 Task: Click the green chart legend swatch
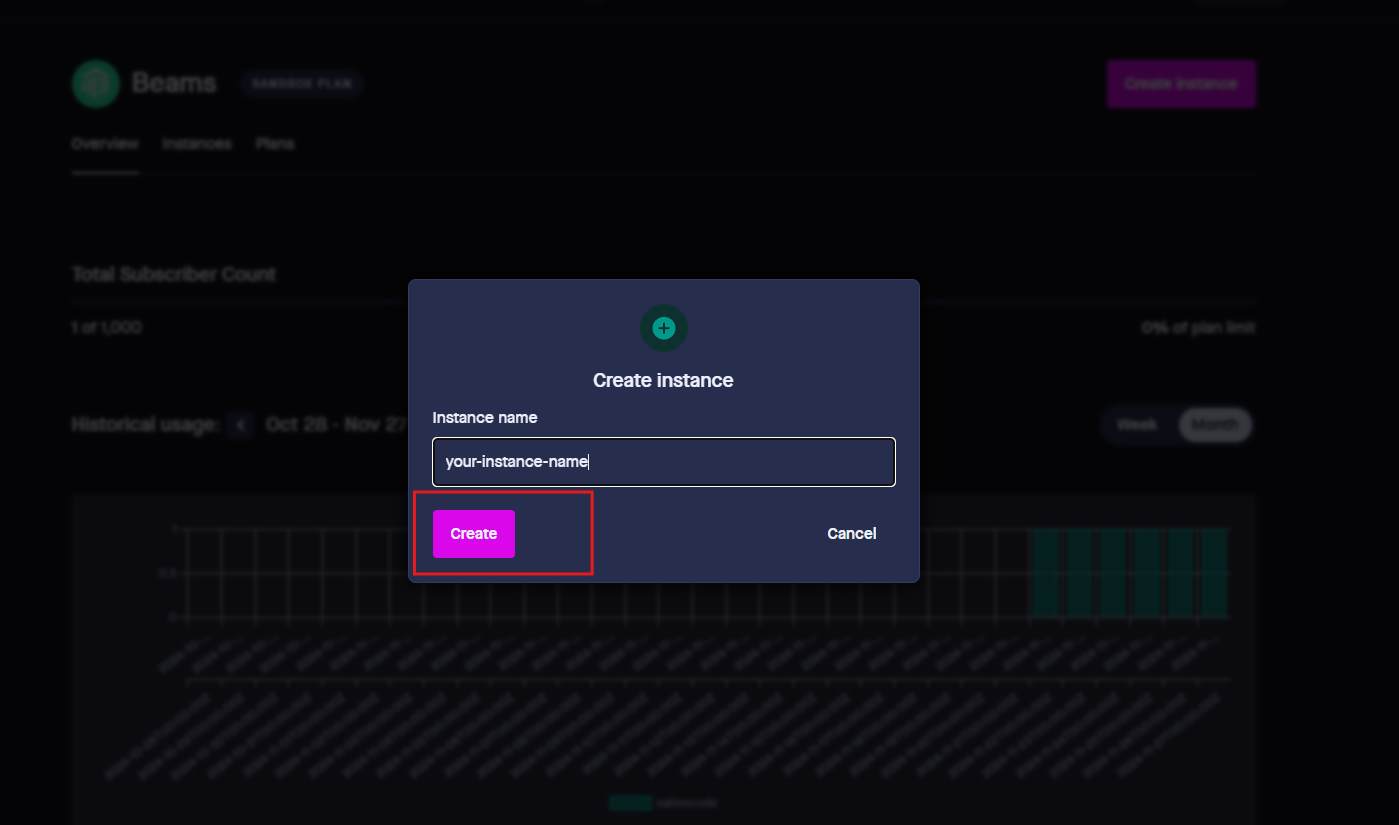click(629, 802)
